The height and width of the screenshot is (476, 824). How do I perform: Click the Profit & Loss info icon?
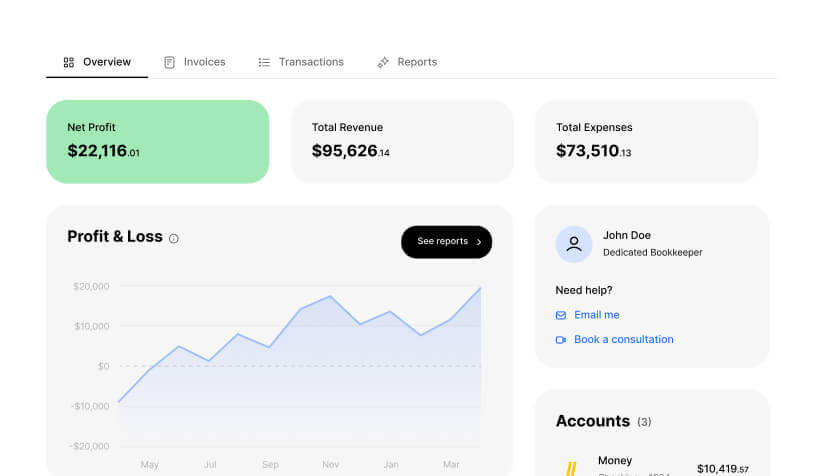point(173,239)
